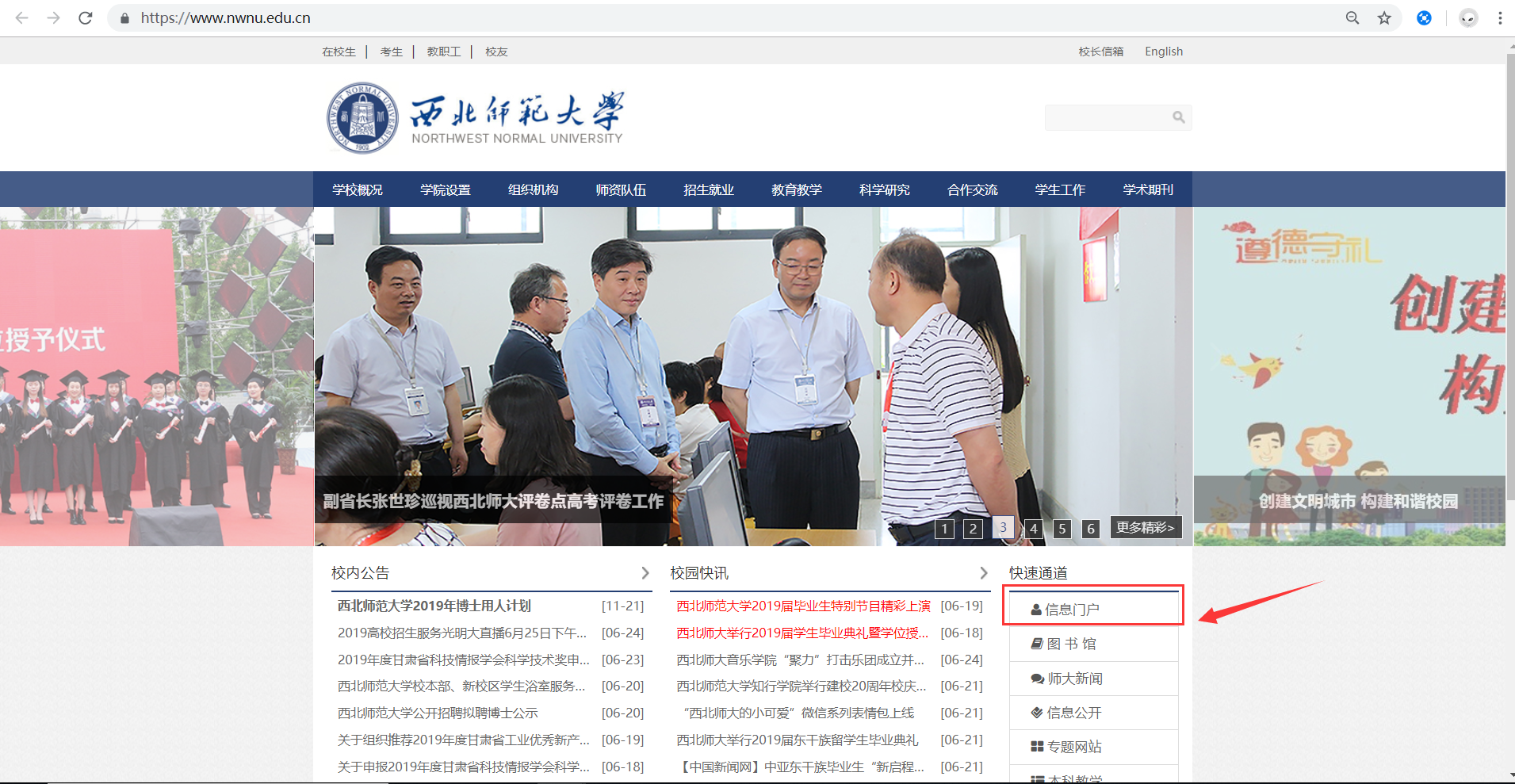Switch carousel to slide 1
Viewport: 1515px width, 784px height.
tap(944, 529)
